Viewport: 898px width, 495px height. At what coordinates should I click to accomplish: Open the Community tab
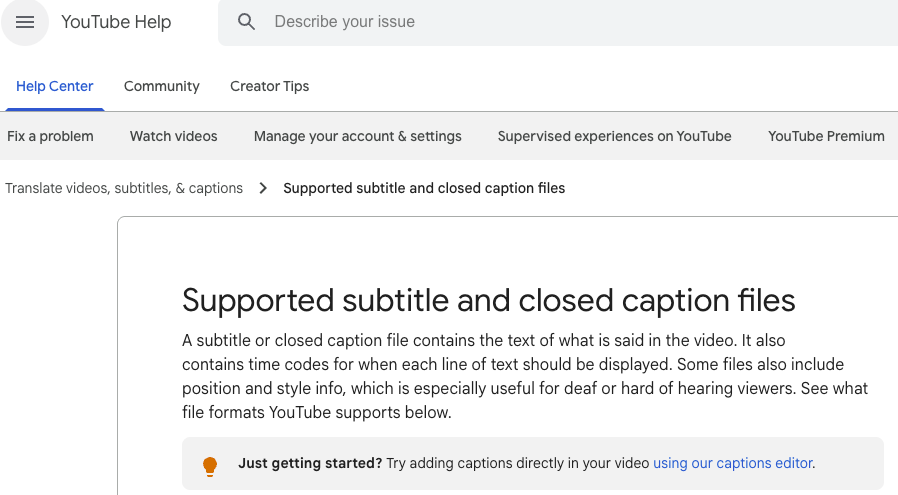click(162, 86)
